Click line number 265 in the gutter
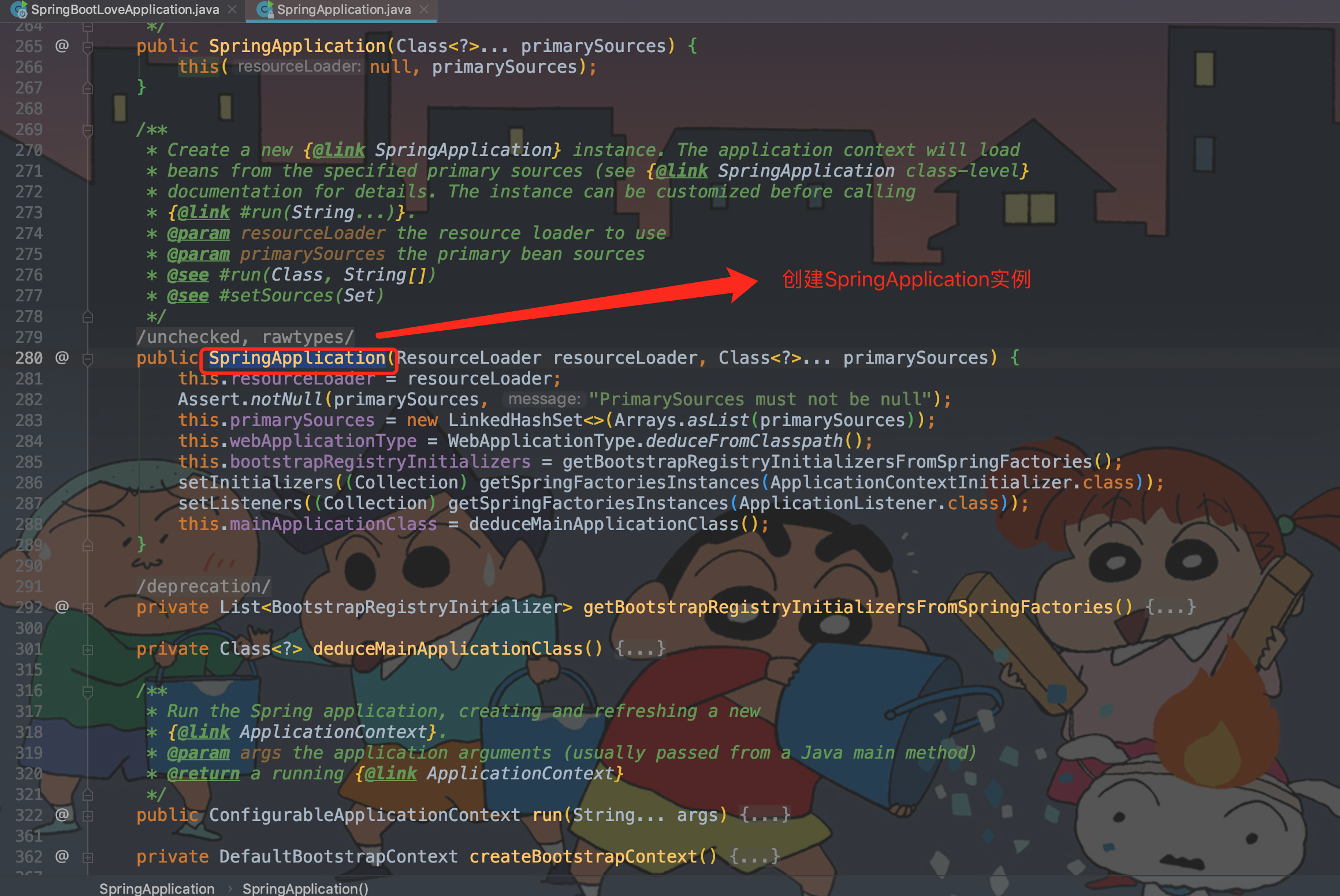The height and width of the screenshot is (896, 1340). 29,46
